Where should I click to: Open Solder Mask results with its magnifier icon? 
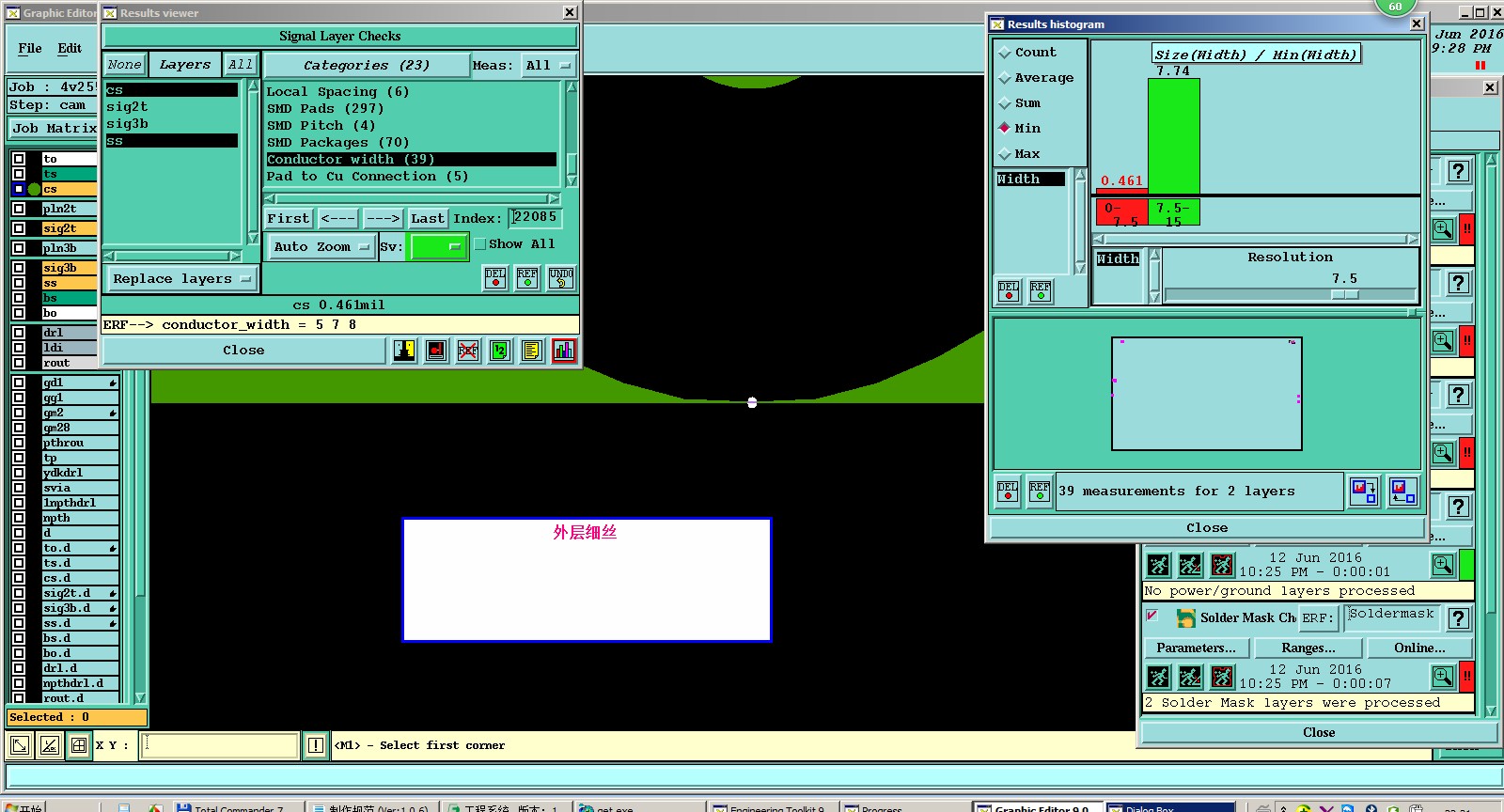point(1443,676)
